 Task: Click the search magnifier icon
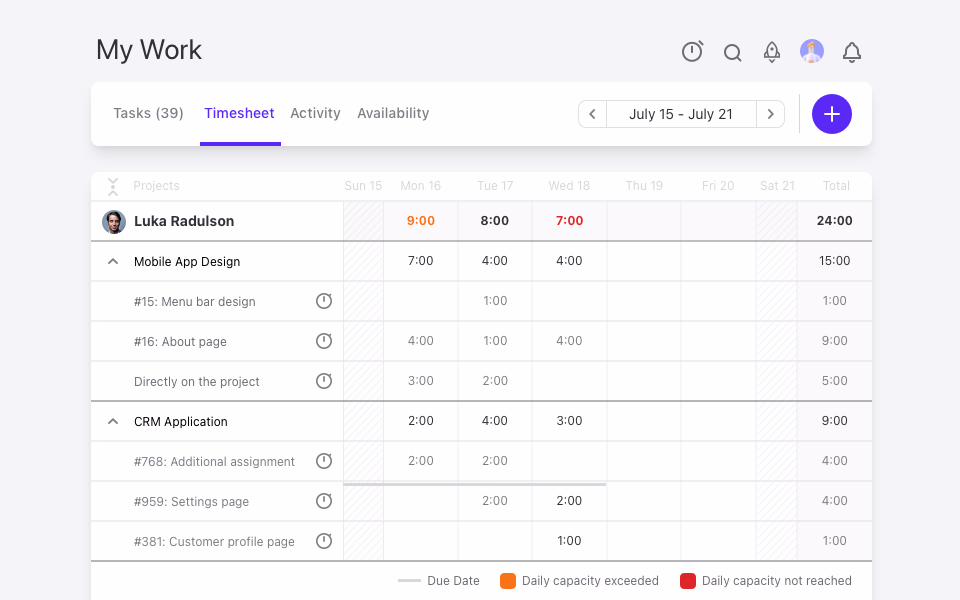coord(732,53)
